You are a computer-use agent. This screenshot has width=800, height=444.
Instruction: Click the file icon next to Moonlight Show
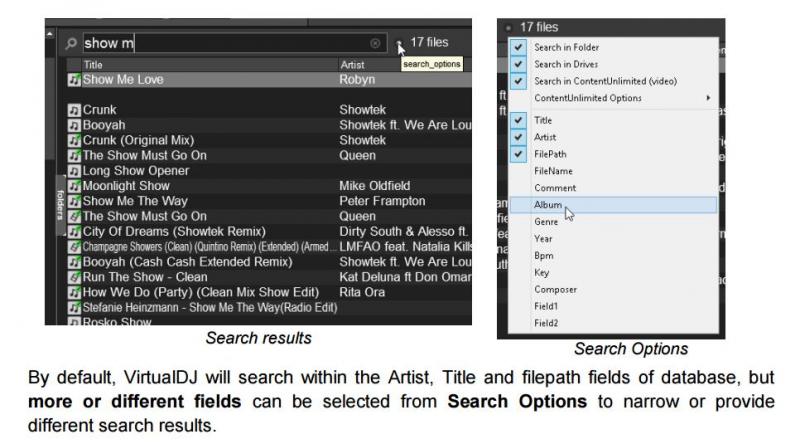(74, 186)
